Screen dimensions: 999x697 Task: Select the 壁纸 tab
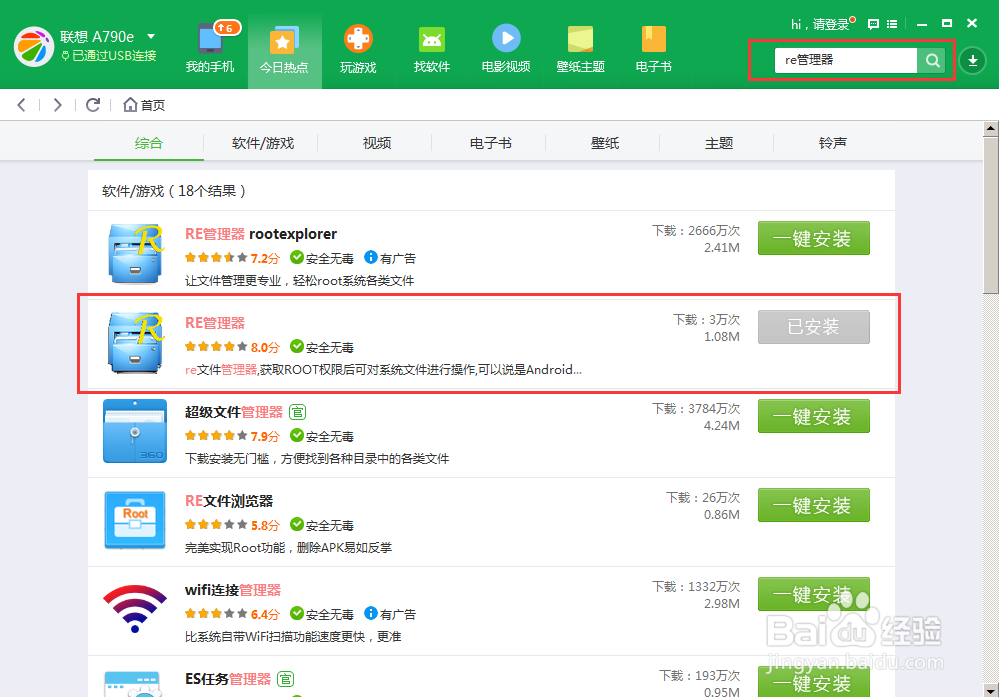(605, 143)
